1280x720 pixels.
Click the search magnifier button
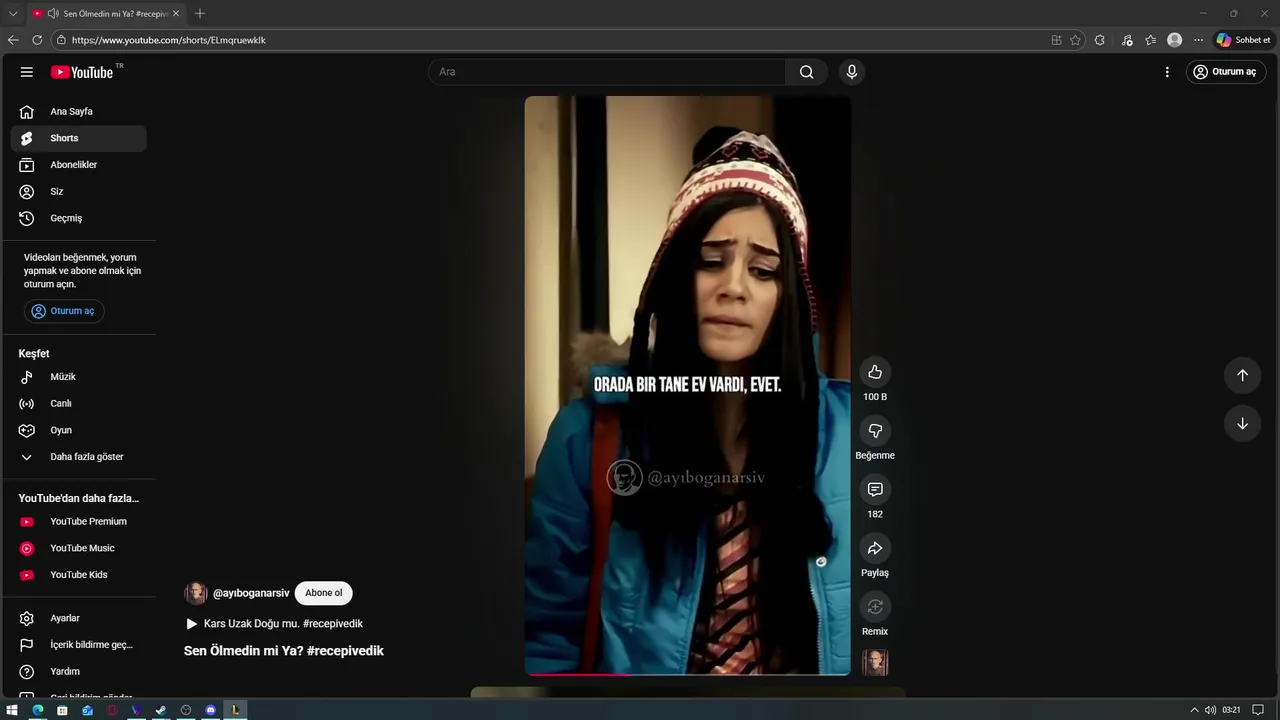tap(807, 72)
